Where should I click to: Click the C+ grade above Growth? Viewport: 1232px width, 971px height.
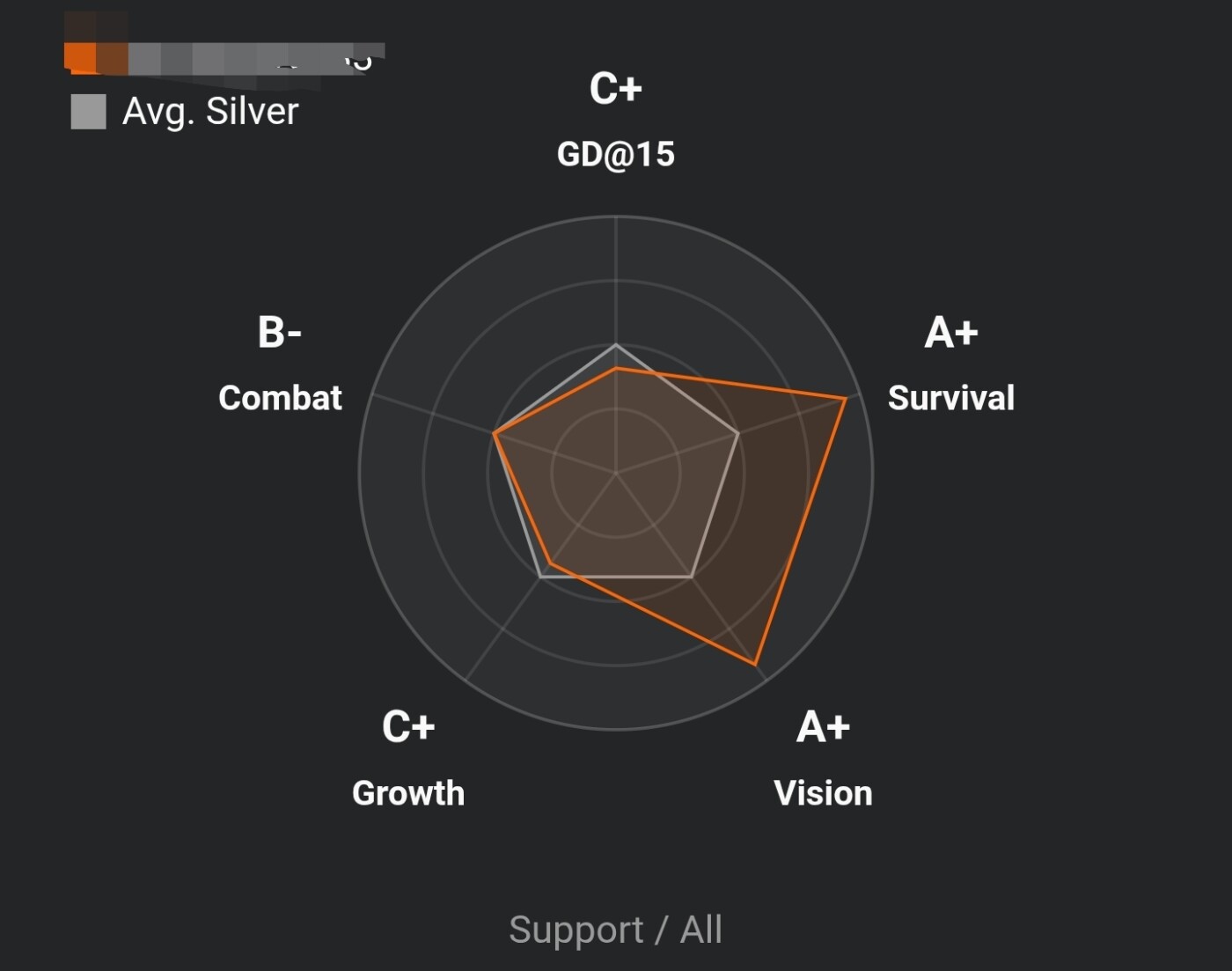pyautogui.click(x=408, y=727)
